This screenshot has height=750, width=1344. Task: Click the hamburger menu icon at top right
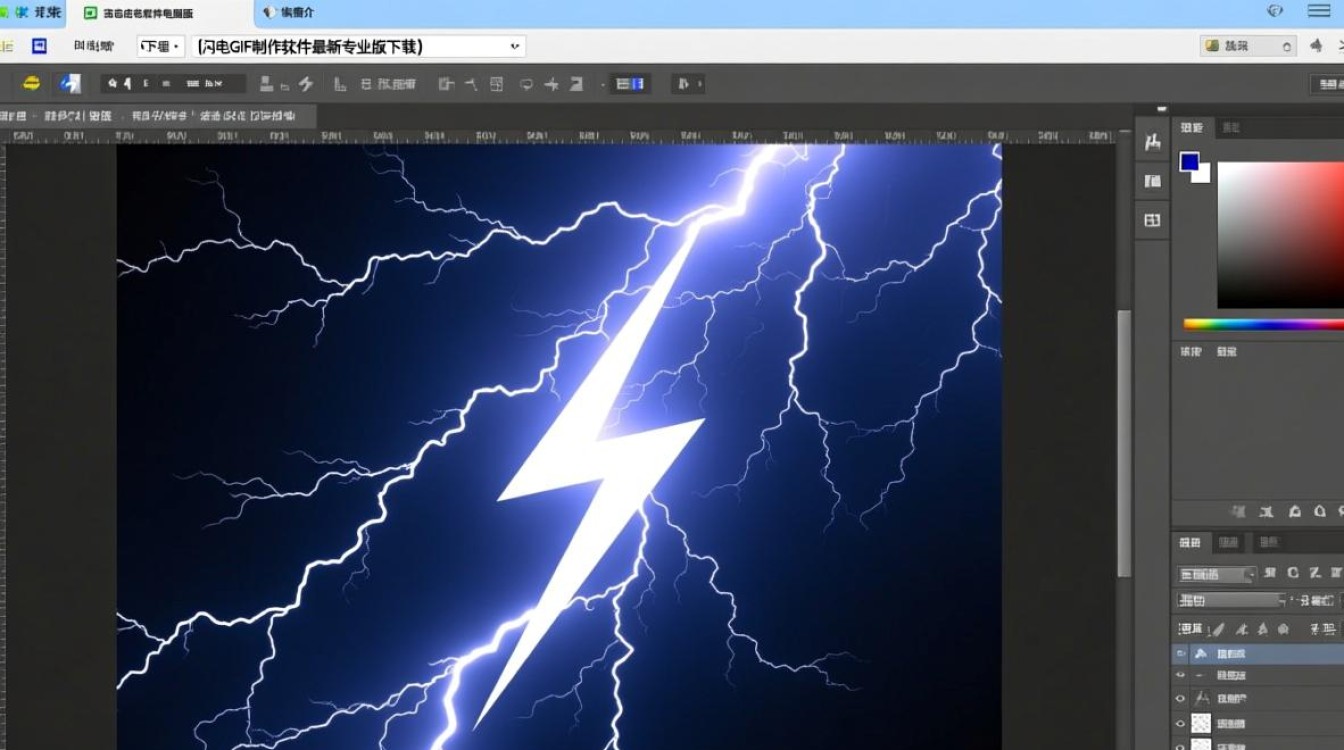(1319, 11)
